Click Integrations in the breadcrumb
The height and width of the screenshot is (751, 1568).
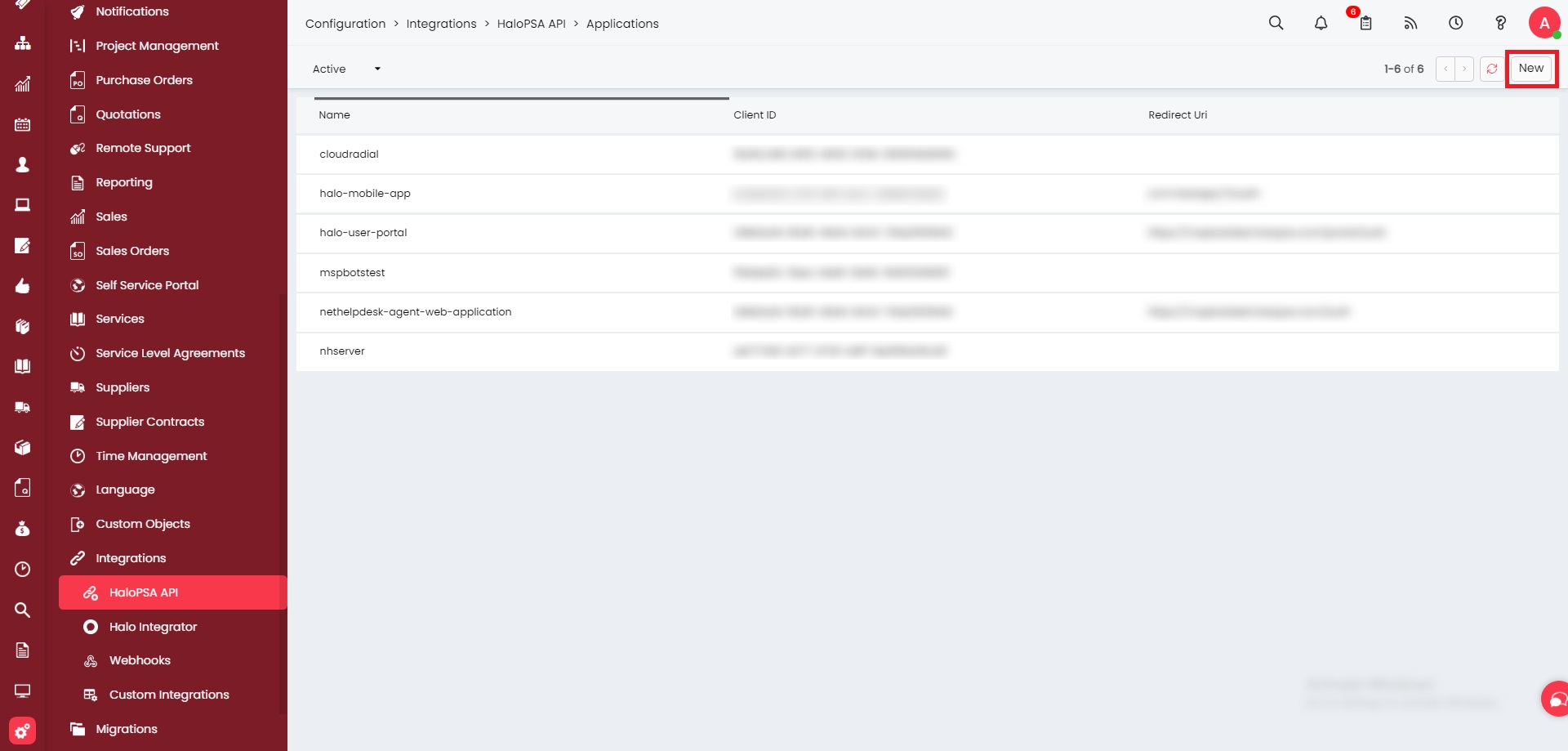point(441,24)
